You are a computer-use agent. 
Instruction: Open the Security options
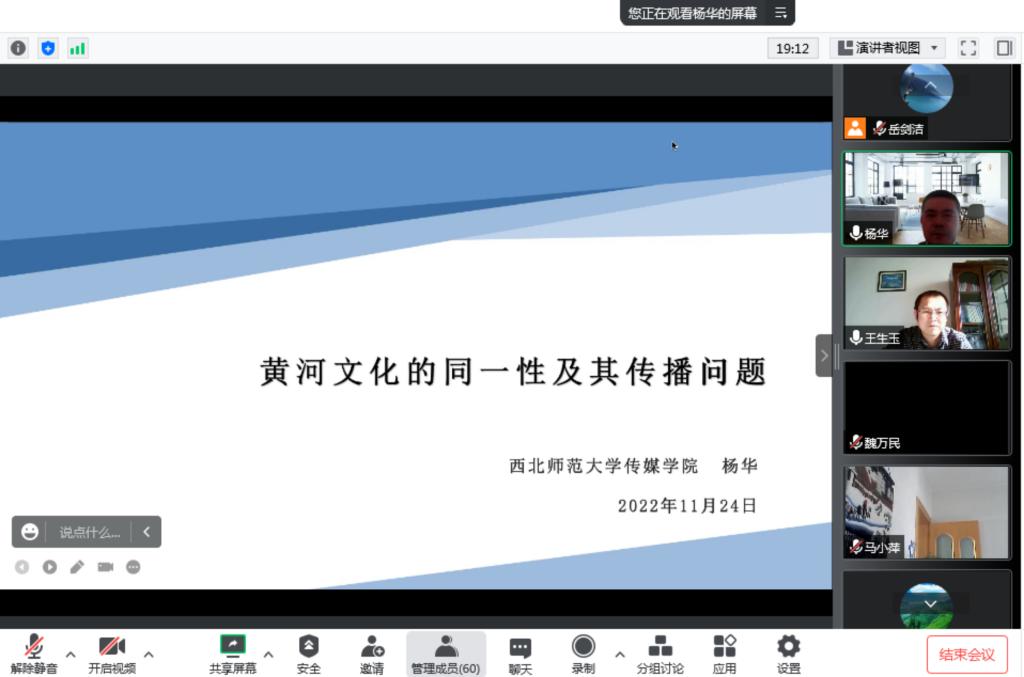[x=308, y=654]
